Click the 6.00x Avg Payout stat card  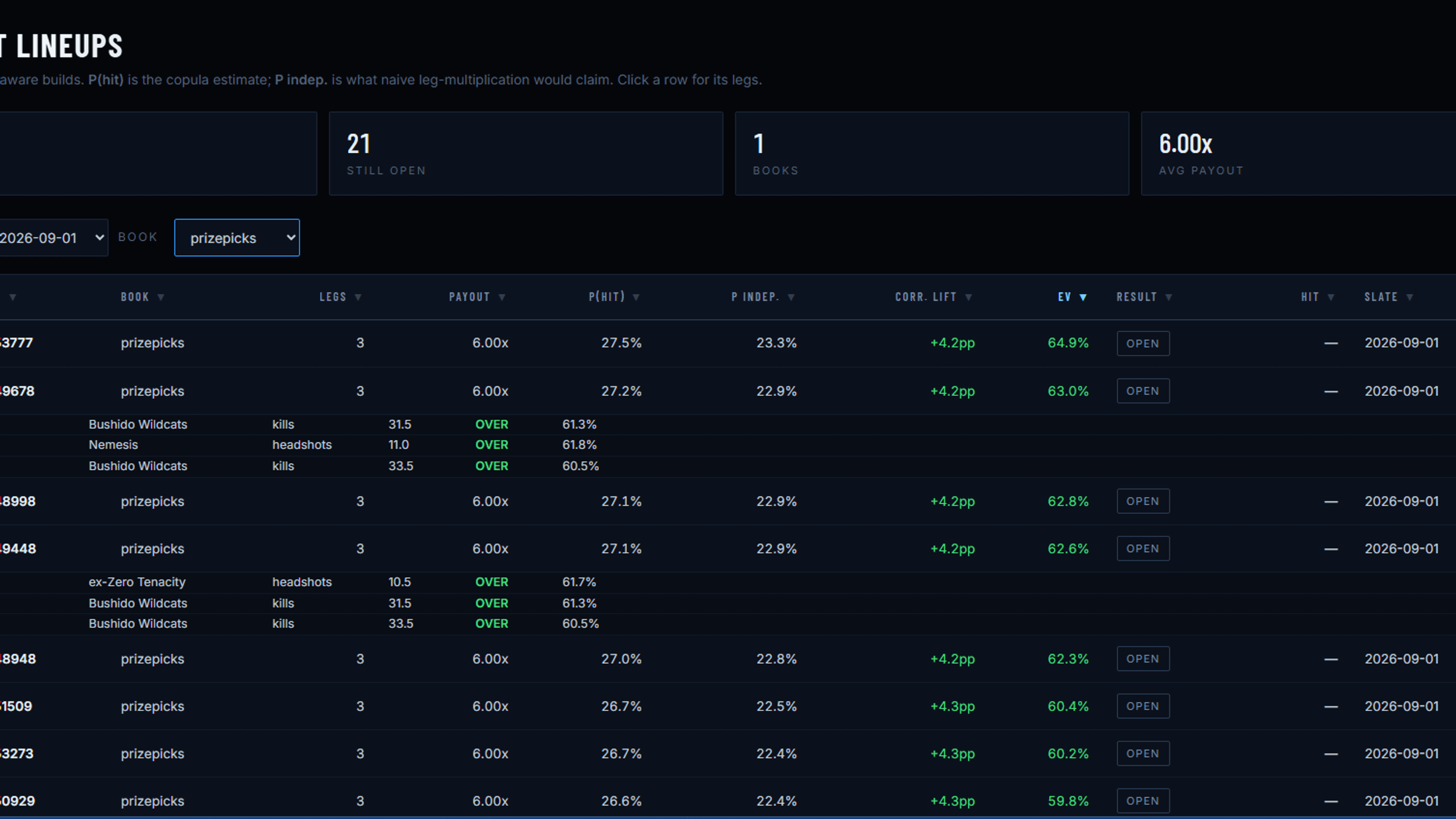1298,154
